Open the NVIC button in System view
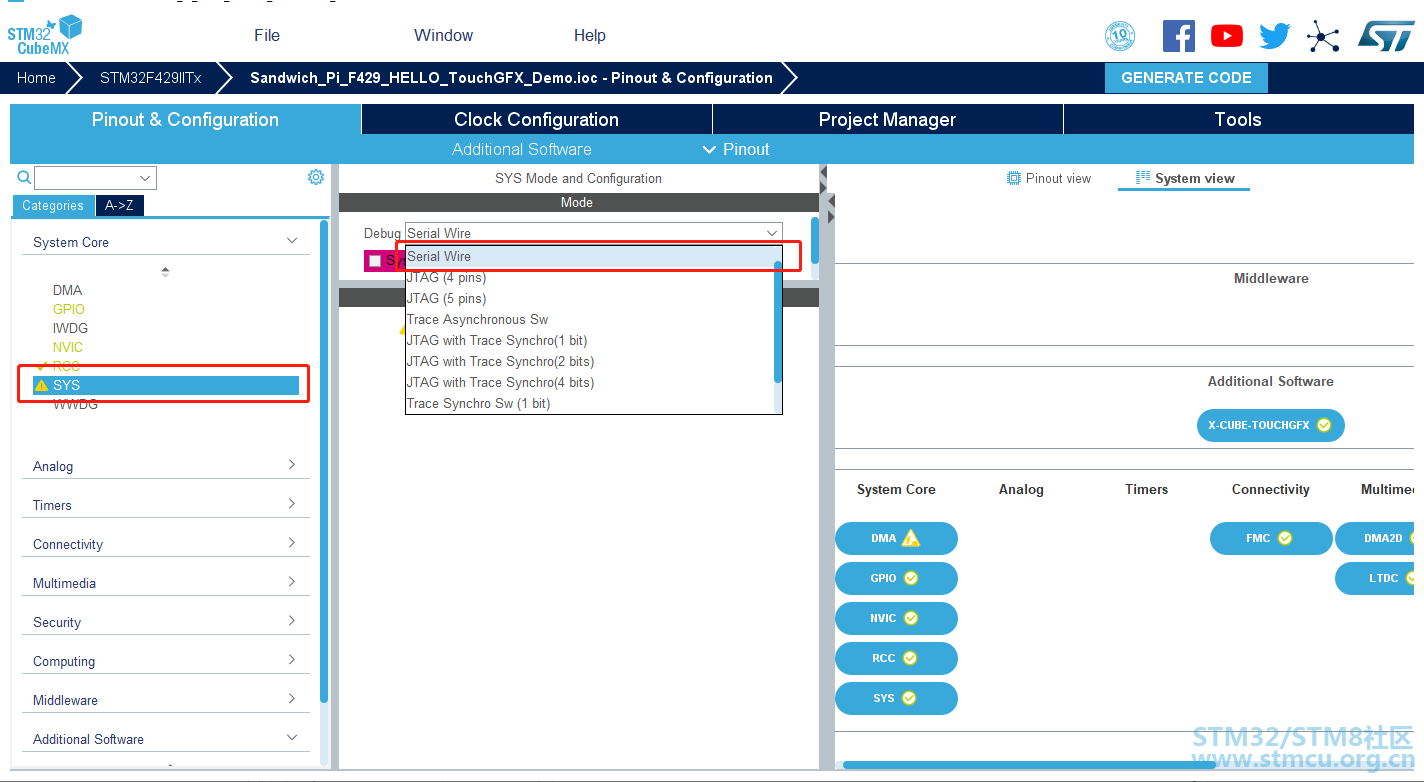1424x782 pixels. coord(896,618)
